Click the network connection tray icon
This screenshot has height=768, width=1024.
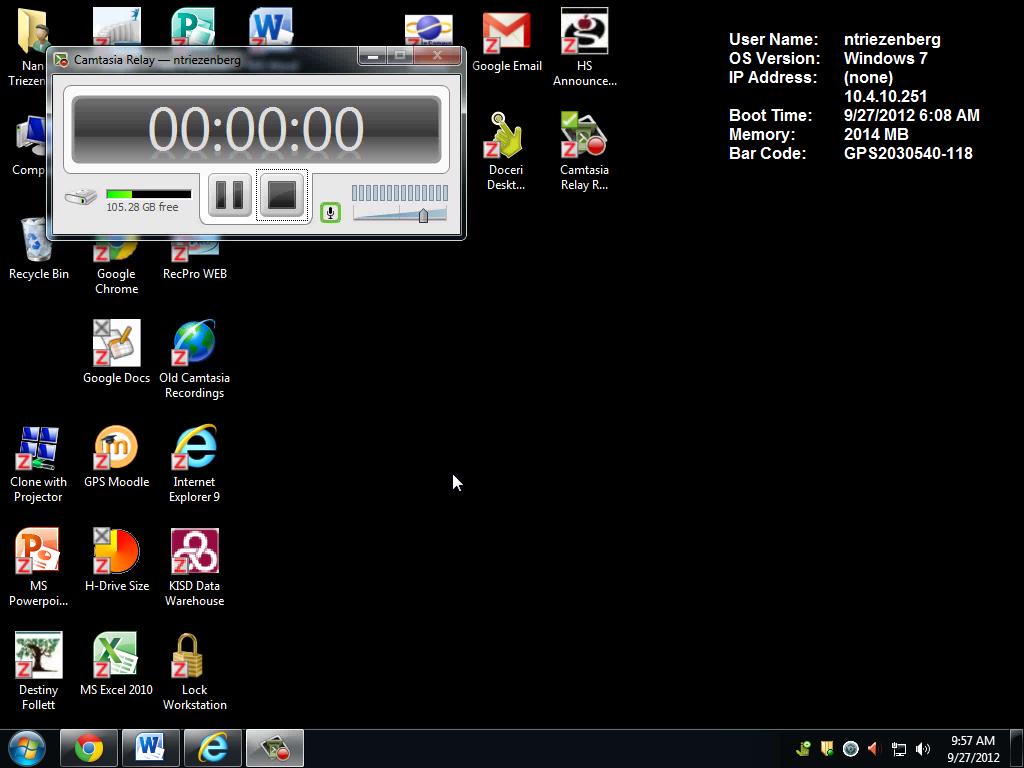pos(899,749)
